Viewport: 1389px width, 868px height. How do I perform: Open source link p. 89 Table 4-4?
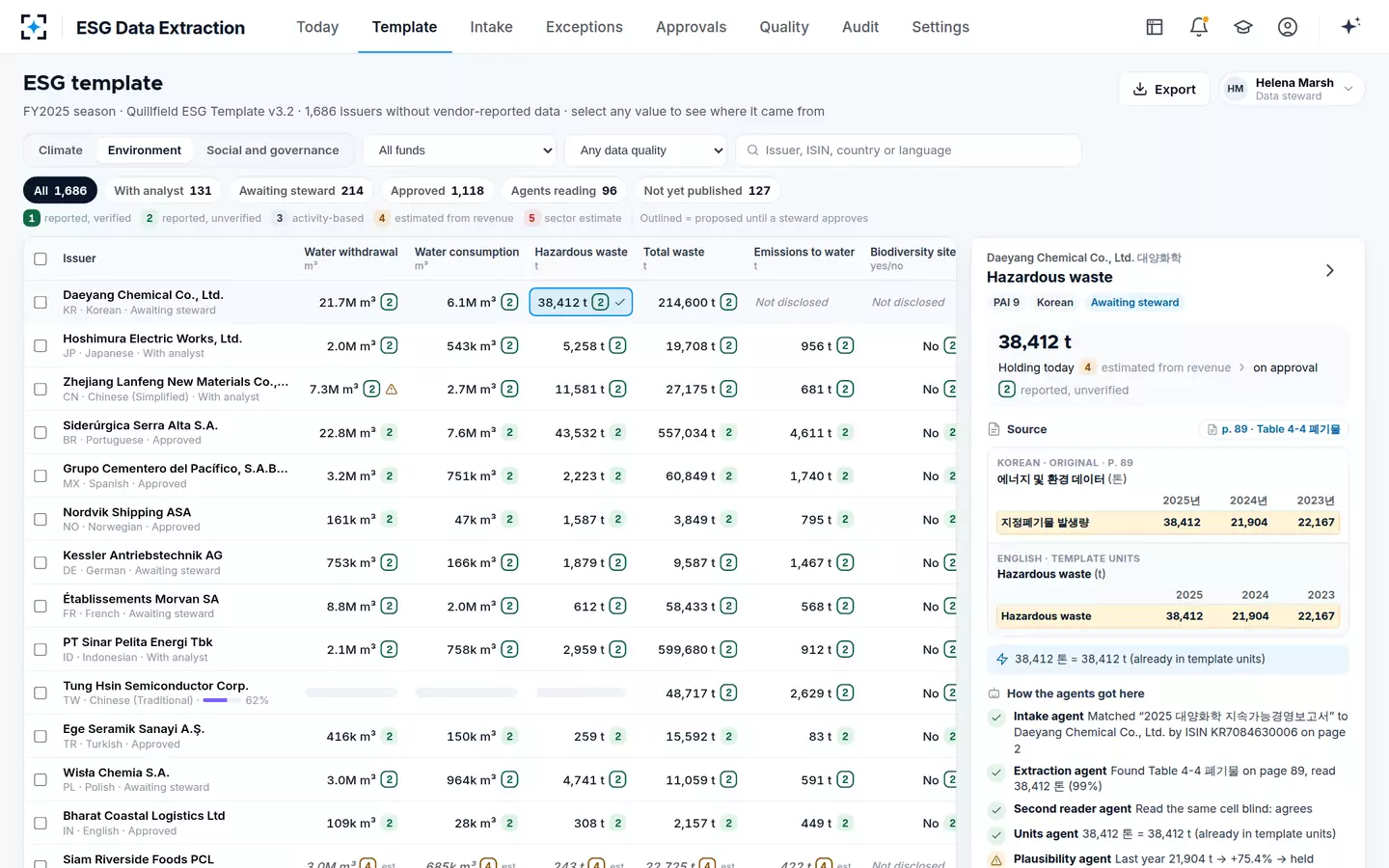[1273, 429]
